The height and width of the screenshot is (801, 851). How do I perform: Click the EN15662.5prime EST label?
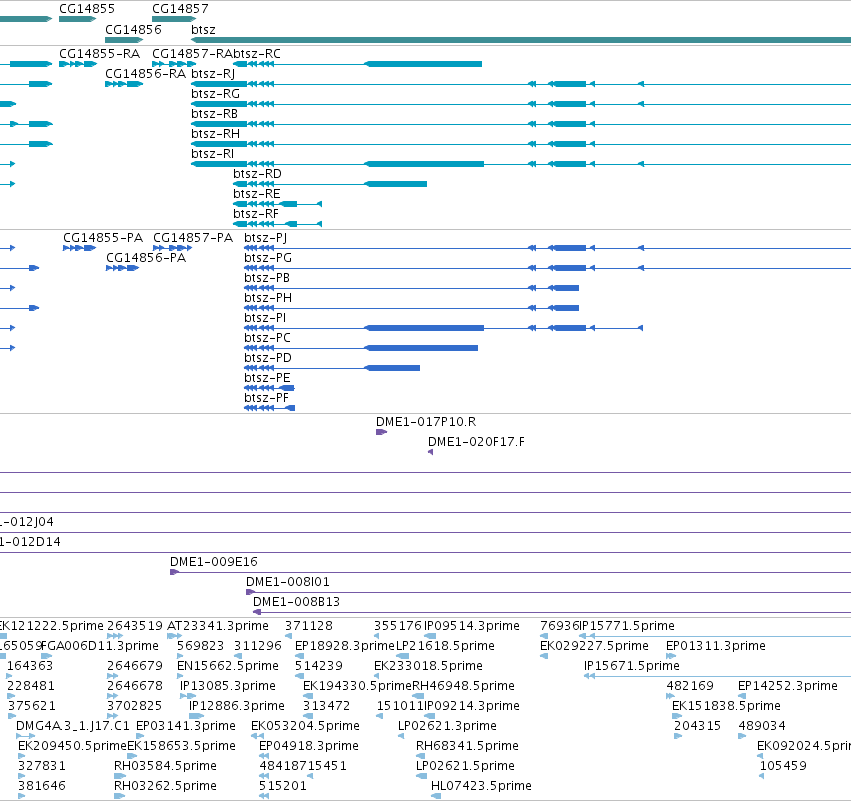click(228, 666)
